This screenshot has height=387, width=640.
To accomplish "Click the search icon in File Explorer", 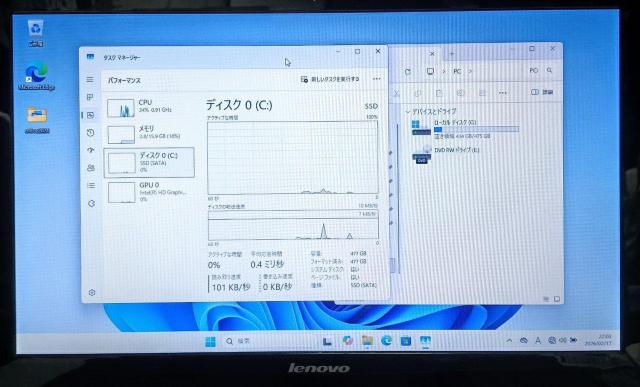I will click(549, 71).
